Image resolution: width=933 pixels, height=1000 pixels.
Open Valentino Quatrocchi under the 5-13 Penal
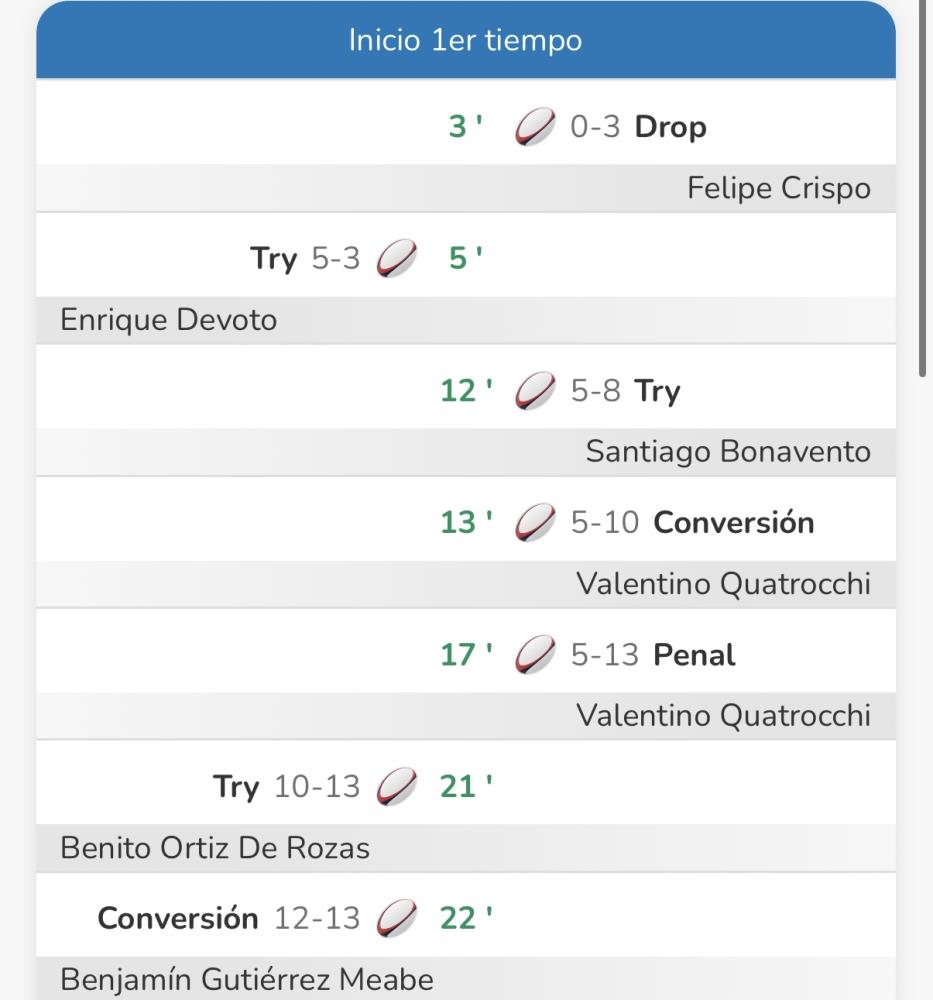pyautogui.click(x=724, y=716)
